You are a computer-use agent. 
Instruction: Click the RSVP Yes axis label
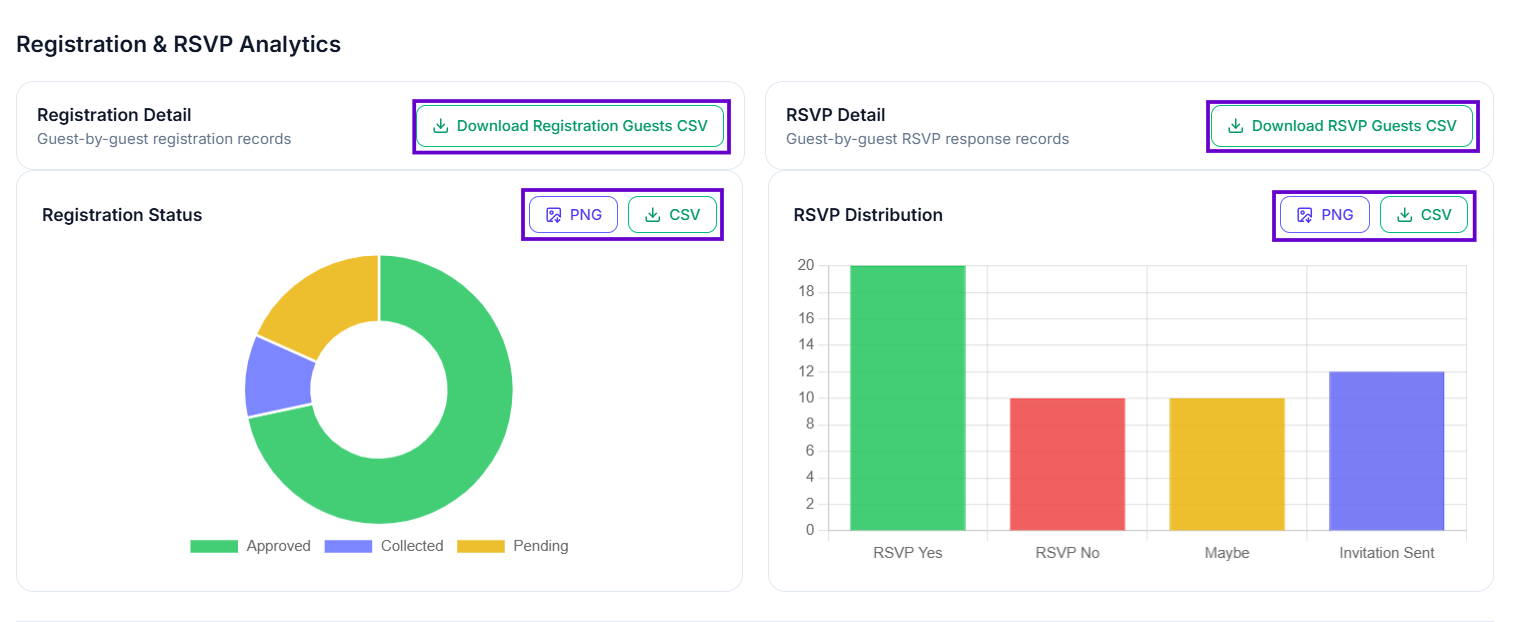tap(908, 553)
